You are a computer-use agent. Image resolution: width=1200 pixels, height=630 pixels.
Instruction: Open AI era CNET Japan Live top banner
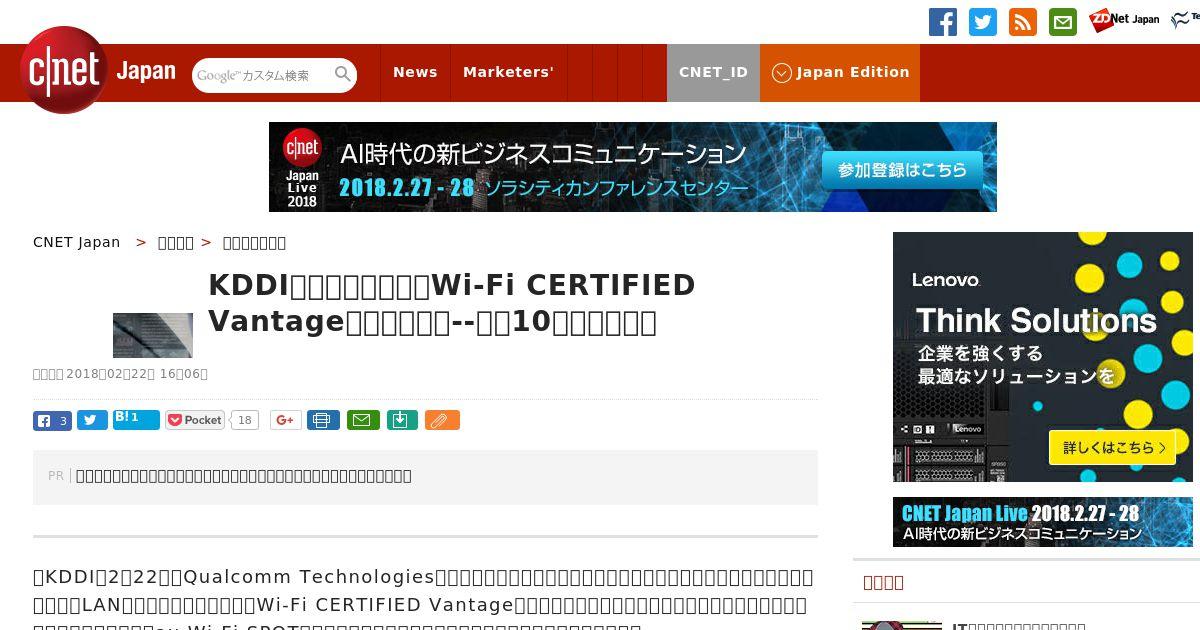[632, 167]
